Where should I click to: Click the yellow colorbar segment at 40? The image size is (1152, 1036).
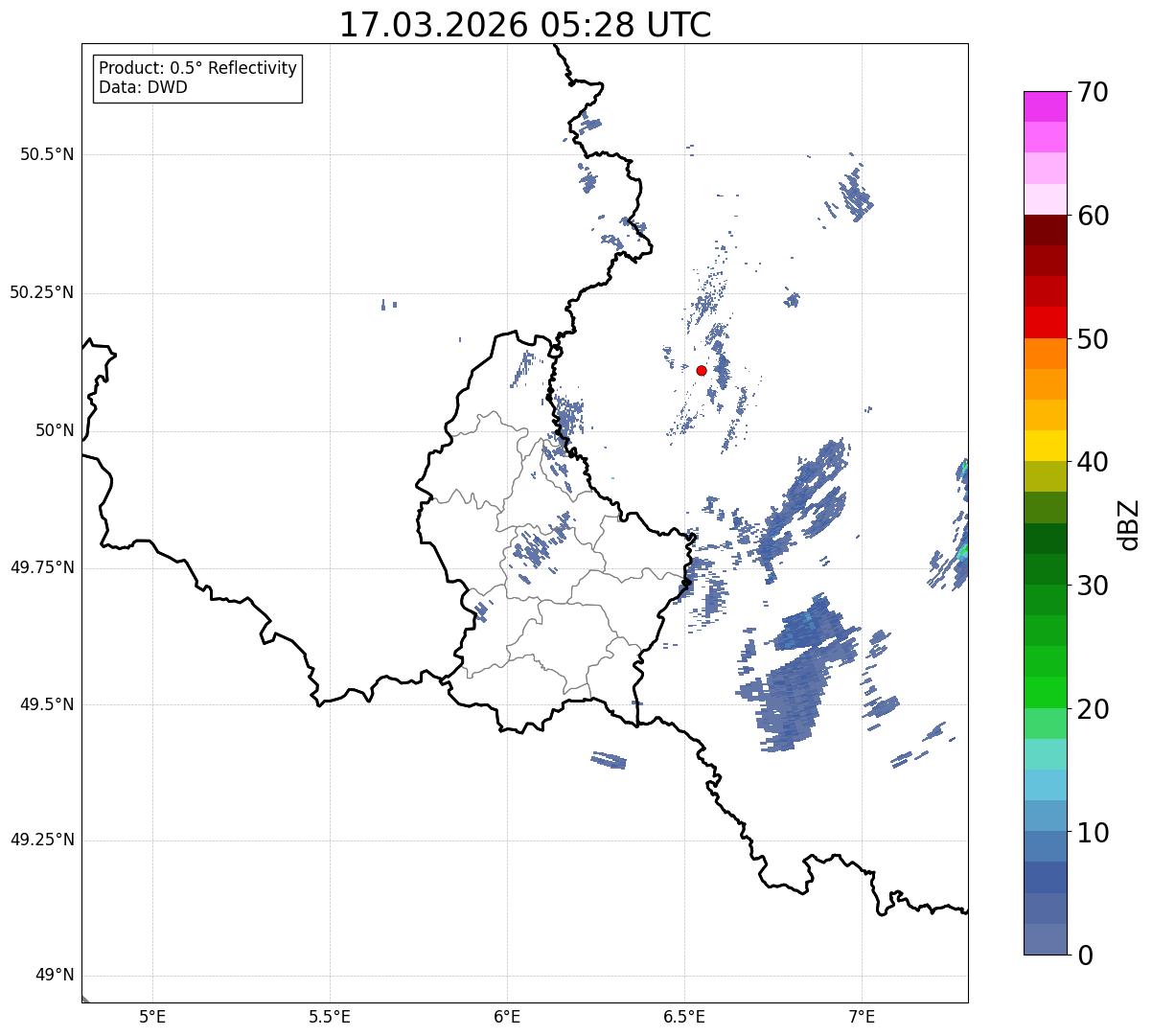coord(1045,447)
